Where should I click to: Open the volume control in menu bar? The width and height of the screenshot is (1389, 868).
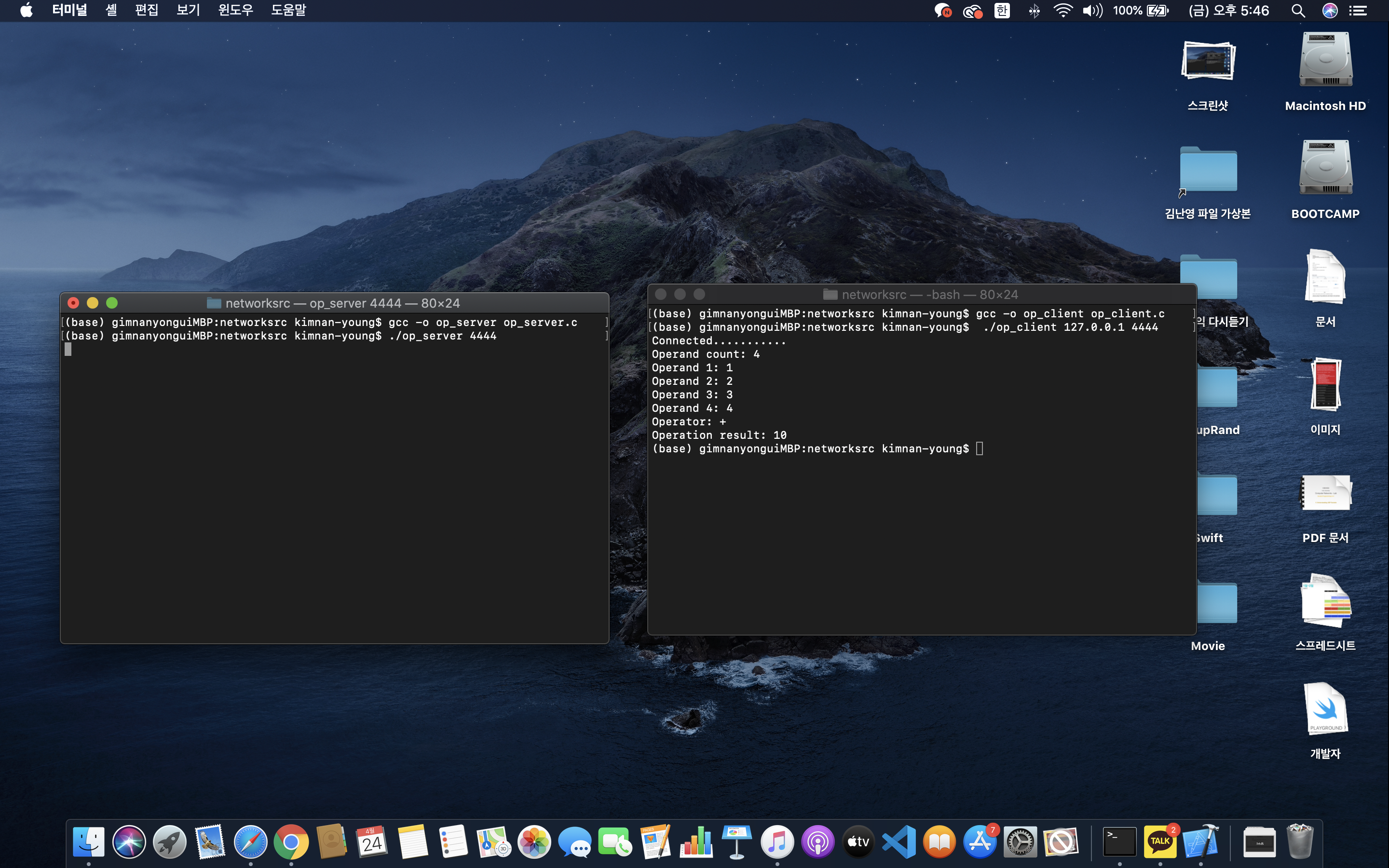1092,10
